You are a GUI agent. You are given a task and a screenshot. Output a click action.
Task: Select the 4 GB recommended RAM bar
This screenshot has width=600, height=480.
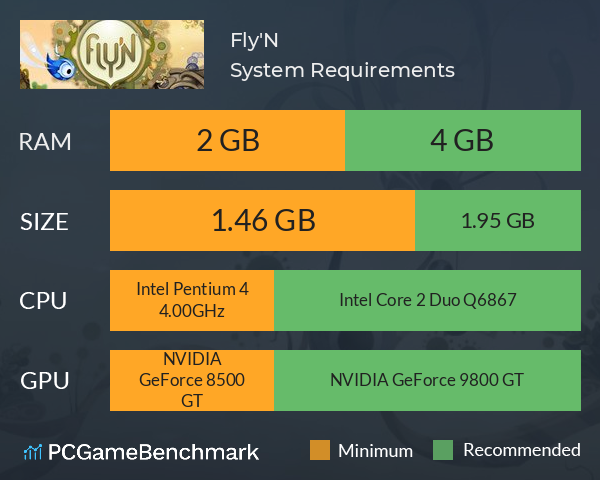[463, 140]
